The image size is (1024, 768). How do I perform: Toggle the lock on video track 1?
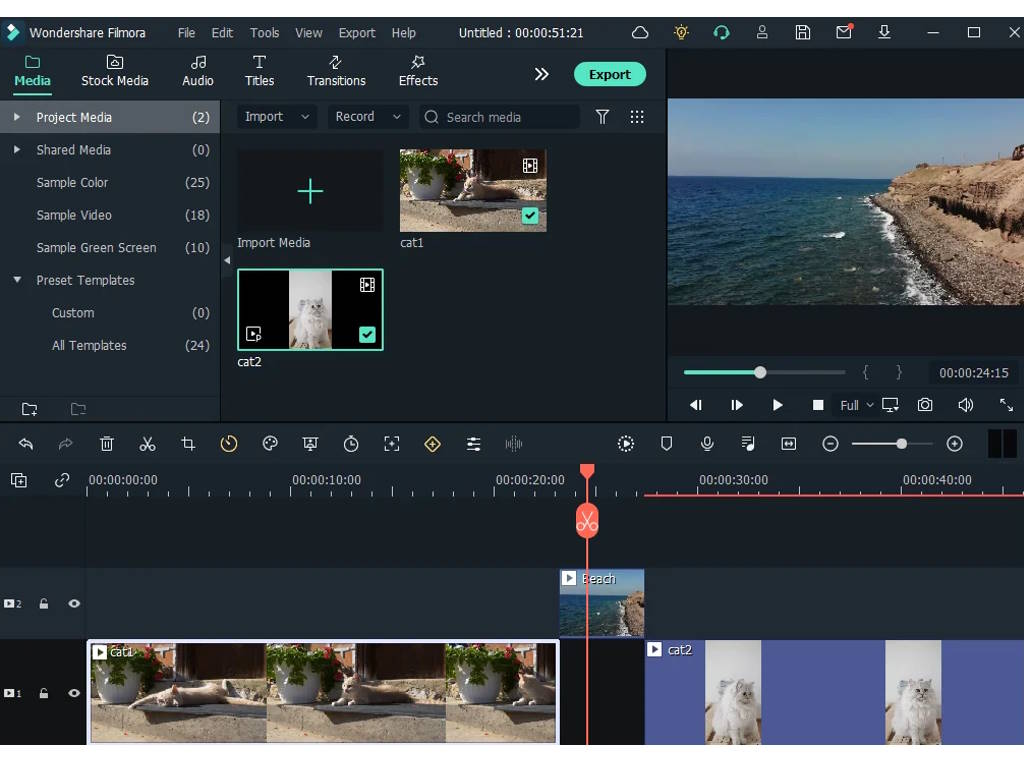click(x=44, y=693)
